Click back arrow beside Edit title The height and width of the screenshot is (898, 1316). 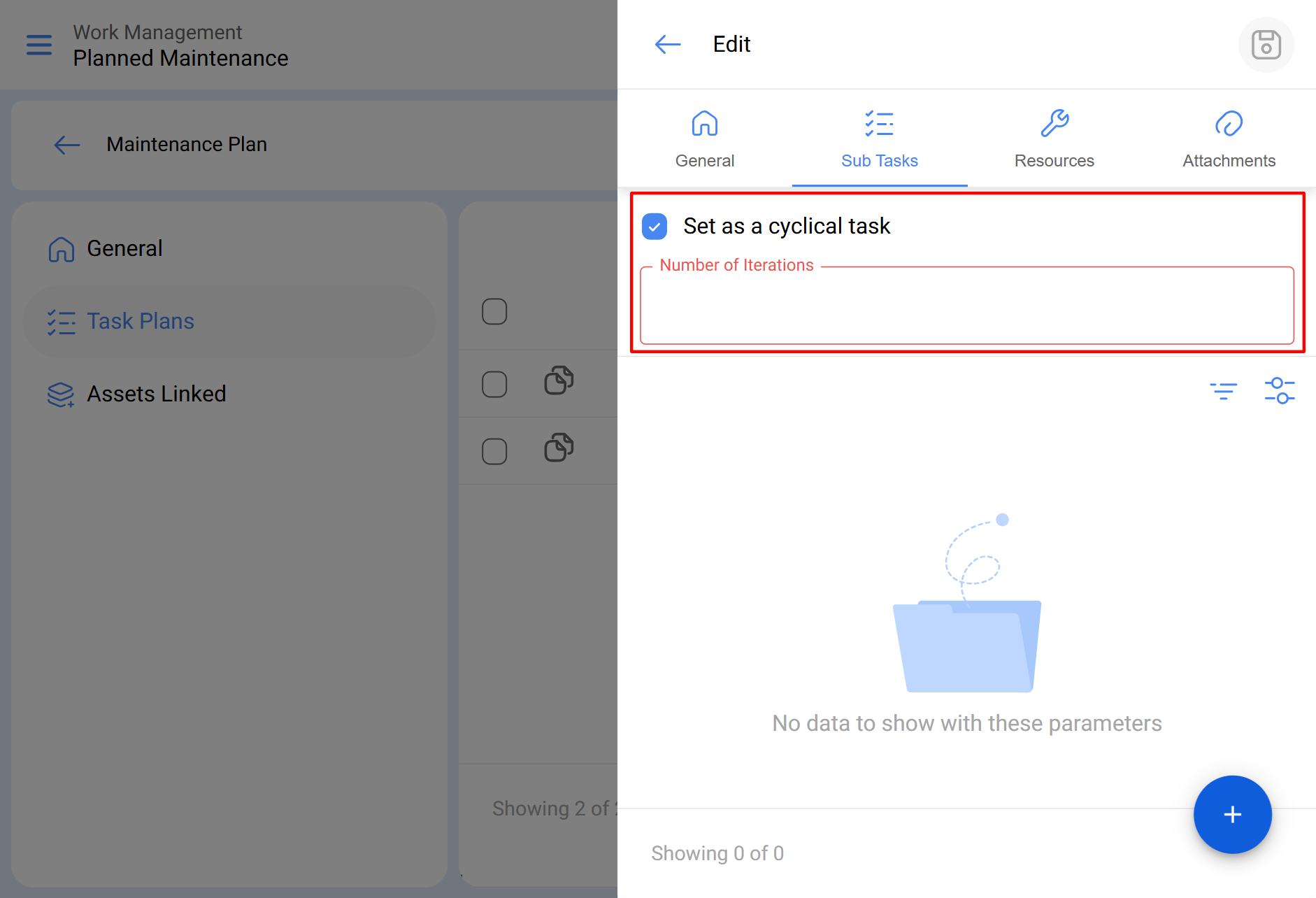667,45
